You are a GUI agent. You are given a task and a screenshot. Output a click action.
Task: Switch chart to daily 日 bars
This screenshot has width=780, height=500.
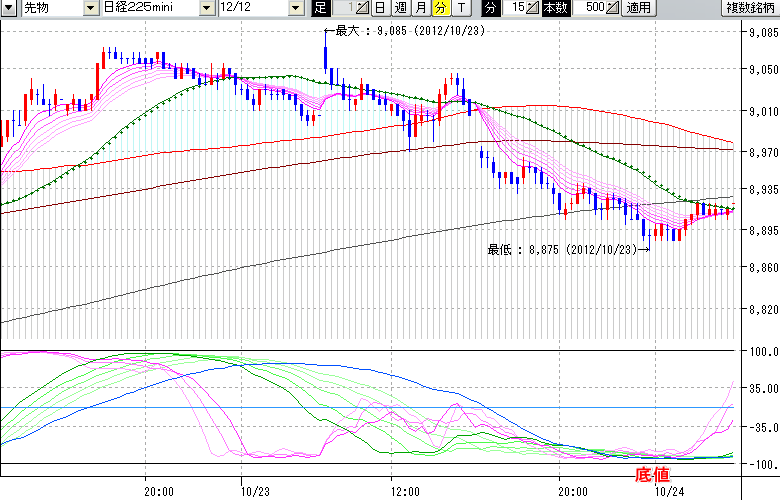coord(380,8)
